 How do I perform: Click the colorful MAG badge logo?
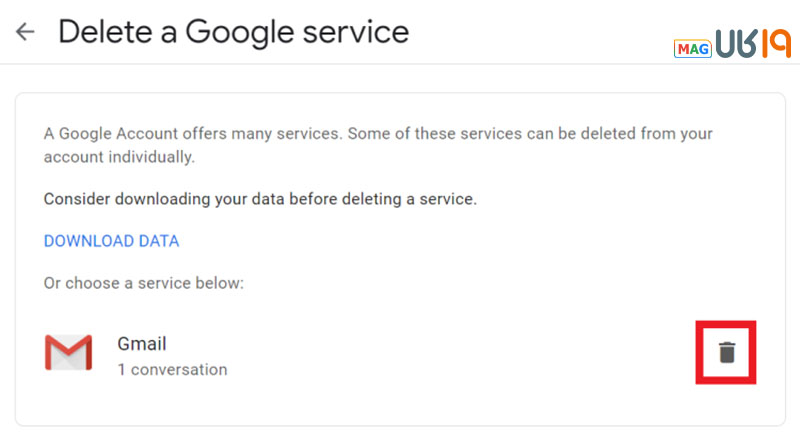pyautogui.click(x=692, y=49)
